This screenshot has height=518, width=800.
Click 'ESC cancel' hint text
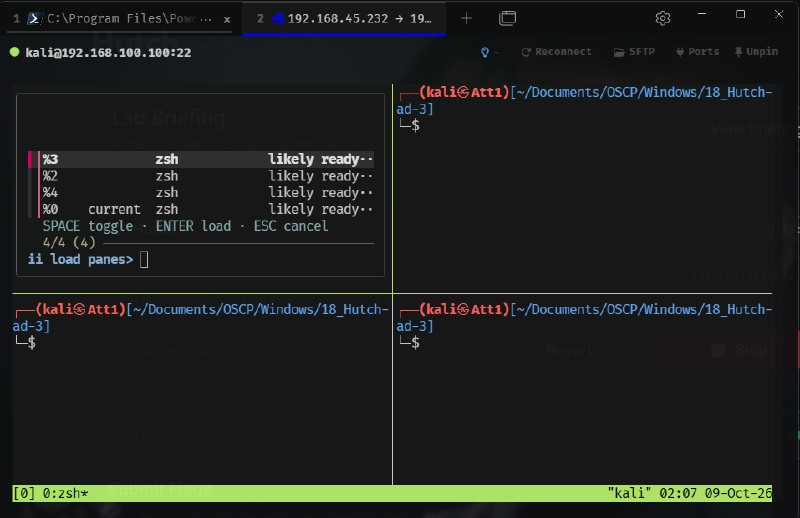coord(291,226)
